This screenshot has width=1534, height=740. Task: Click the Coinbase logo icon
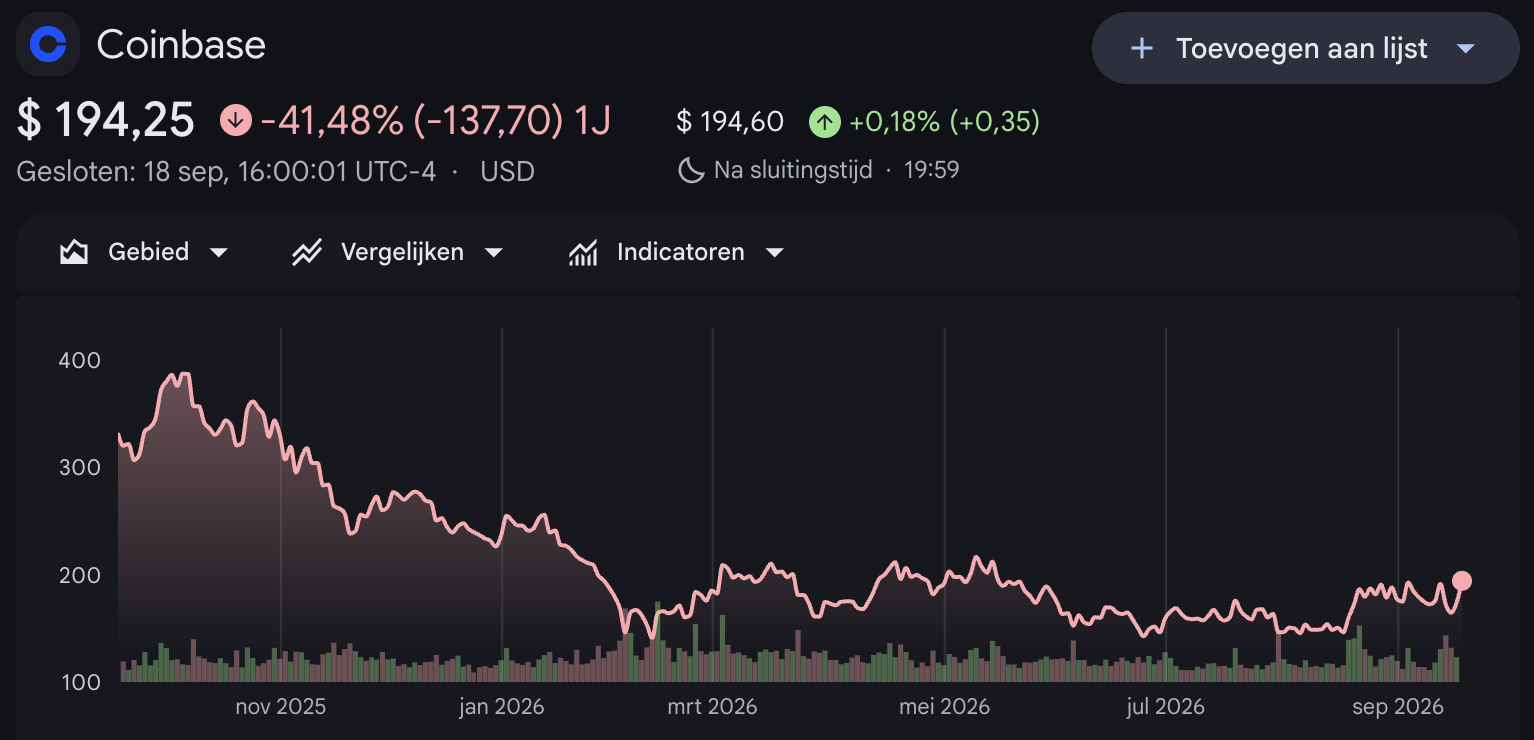48,44
